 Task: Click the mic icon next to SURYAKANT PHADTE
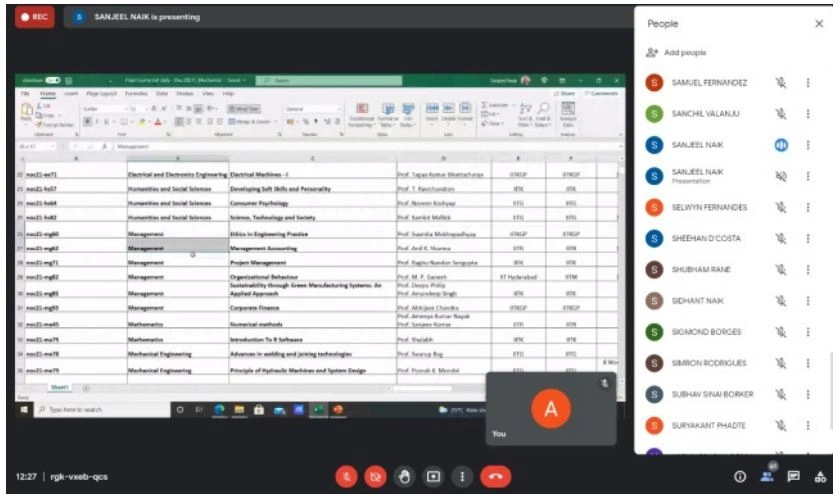pos(781,426)
